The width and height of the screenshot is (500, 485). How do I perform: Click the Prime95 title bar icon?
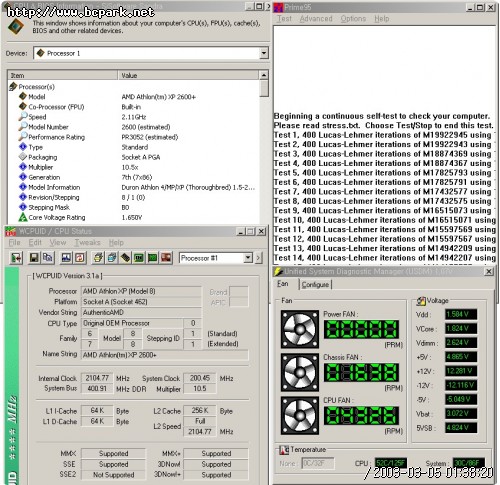pyautogui.click(x=279, y=7)
